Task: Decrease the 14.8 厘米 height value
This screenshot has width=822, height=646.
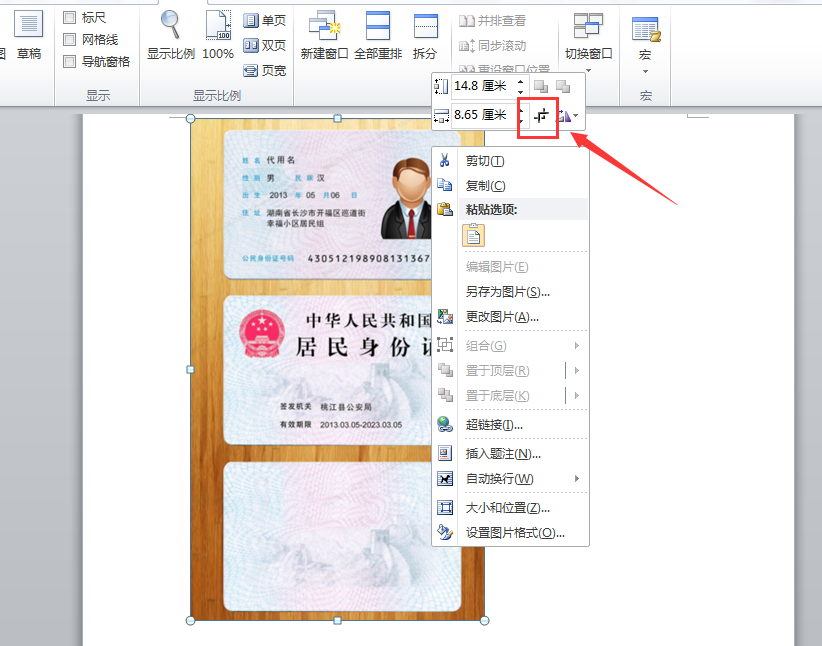Action: pos(520,91)
